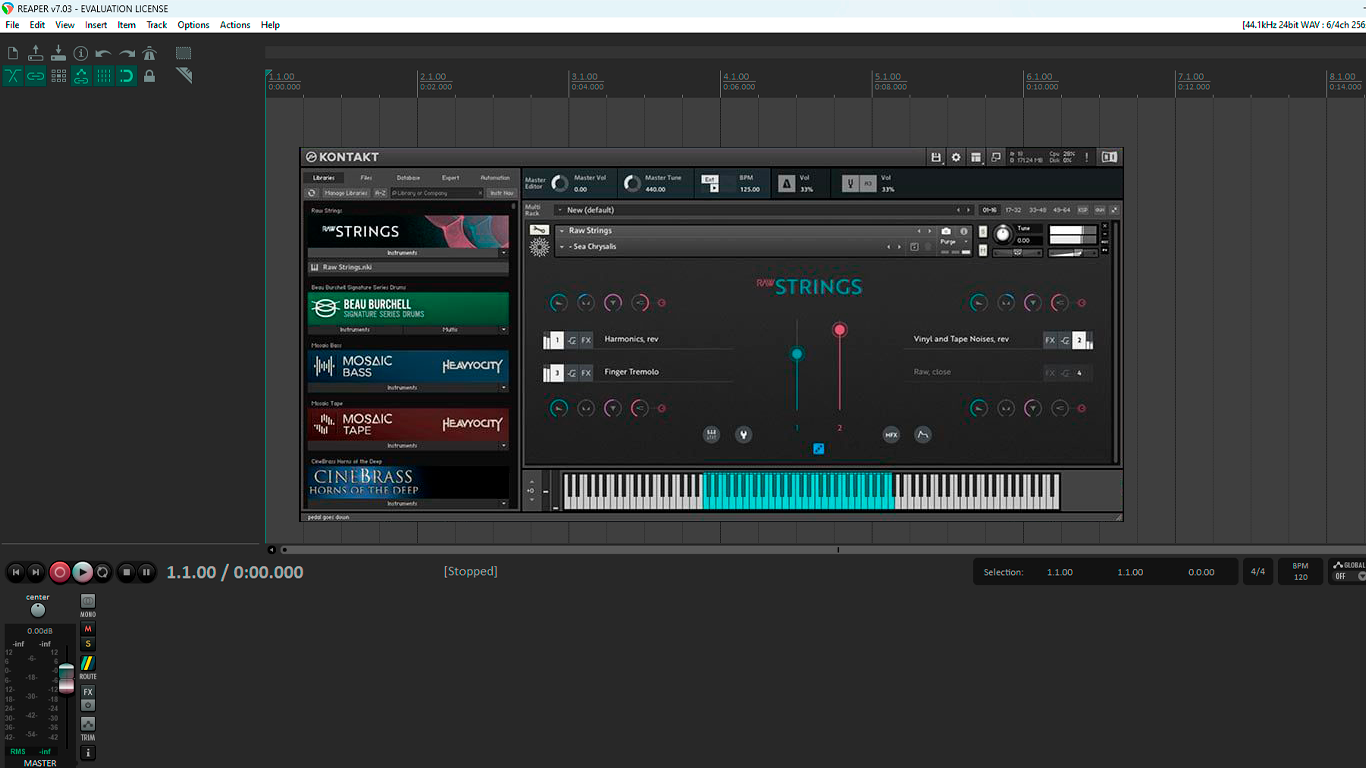
Task: Toggle the locking padlock icon
Action: click(x=150, y=76)
